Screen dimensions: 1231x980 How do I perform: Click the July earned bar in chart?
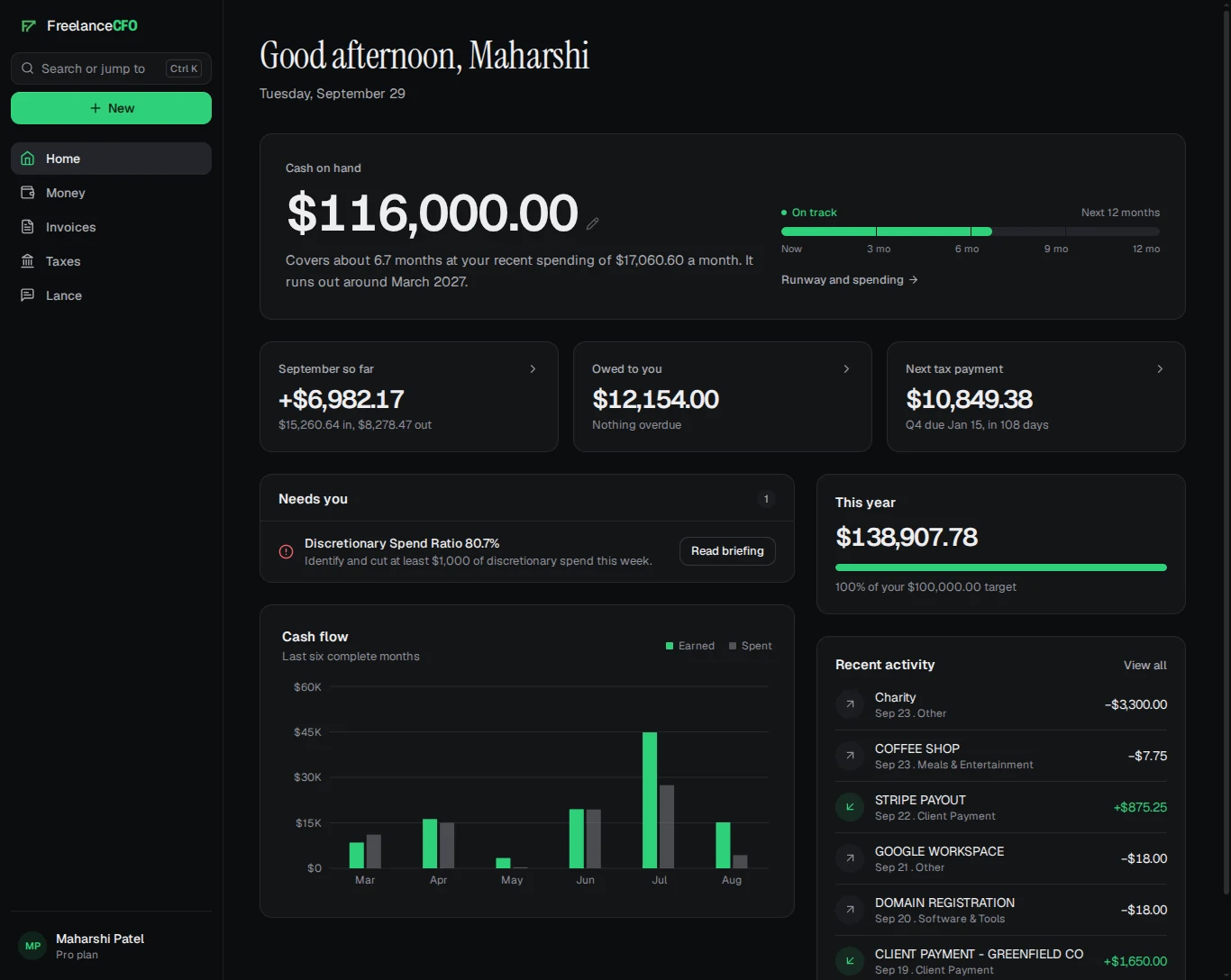point(650,800)
